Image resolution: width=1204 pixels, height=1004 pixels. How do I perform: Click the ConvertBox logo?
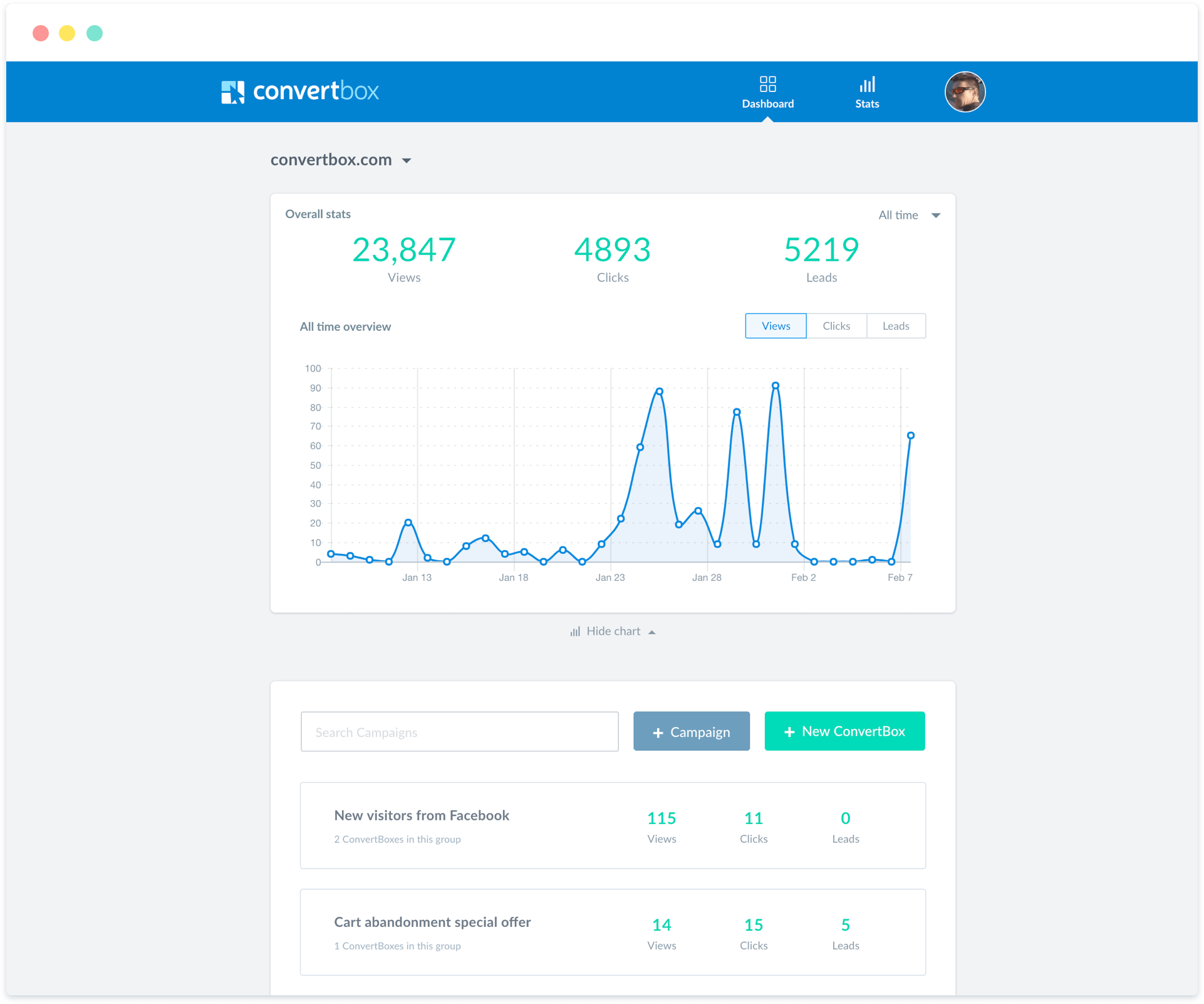click(x=300, y=92)
